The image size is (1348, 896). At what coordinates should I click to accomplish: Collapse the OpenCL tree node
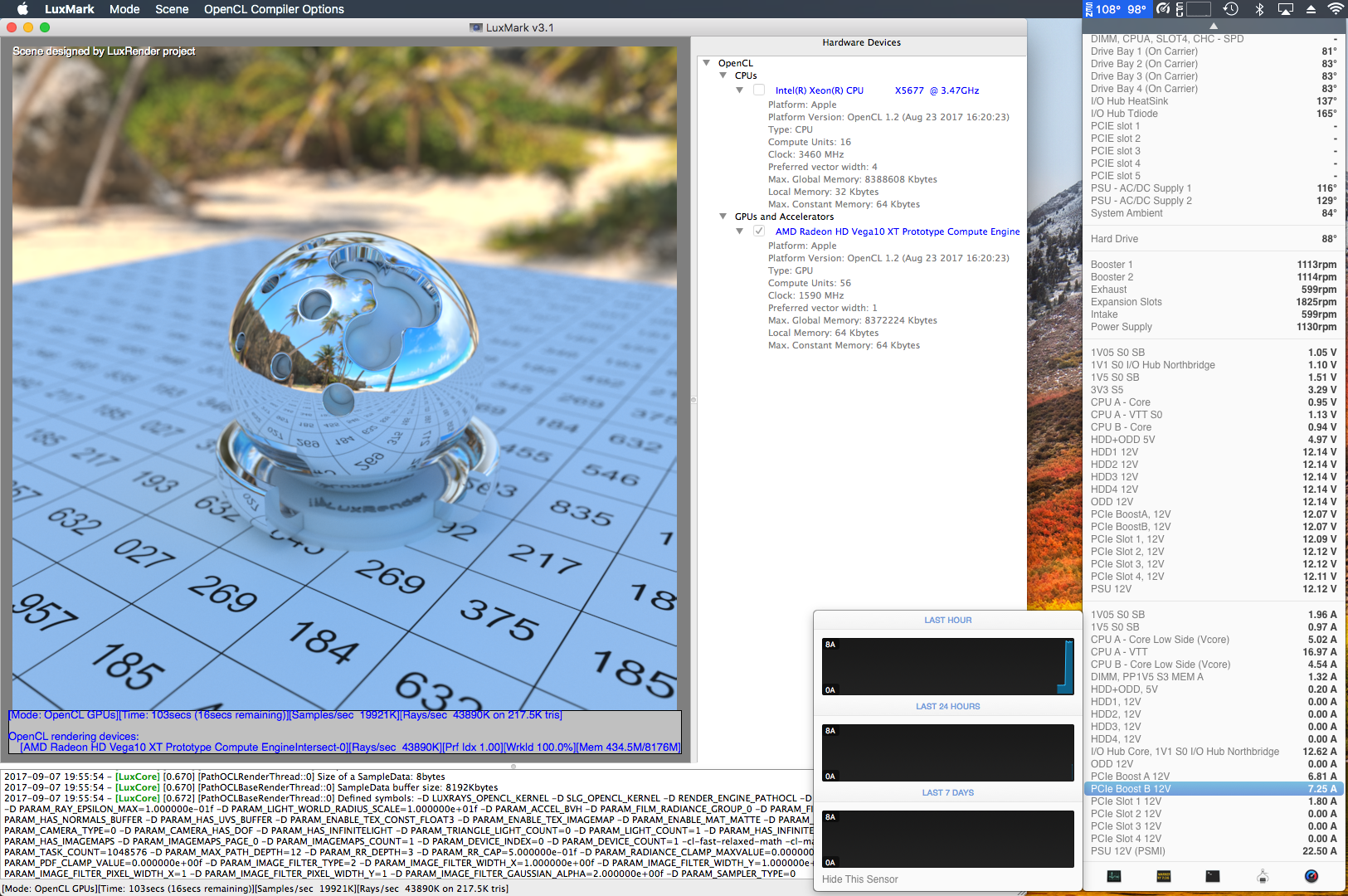click(x=707, y=63)
